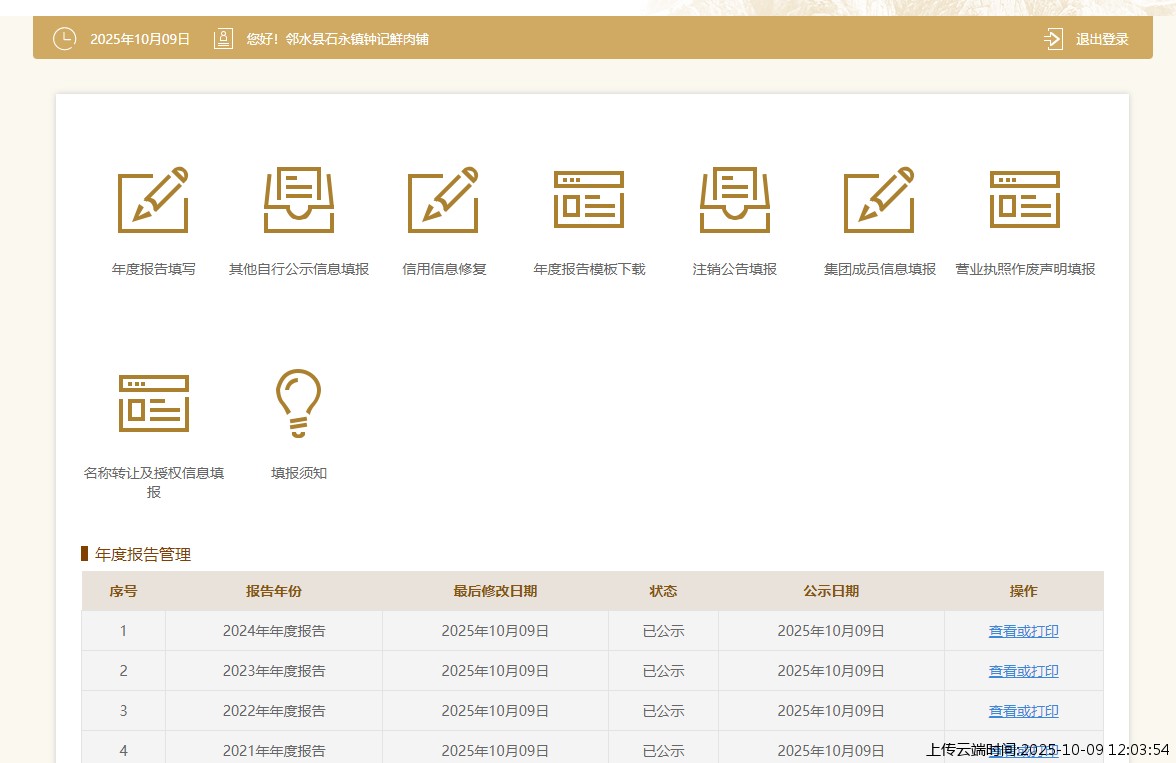
Task: Open 填报须知 lightbulb icon
Action: coord(298,403)
